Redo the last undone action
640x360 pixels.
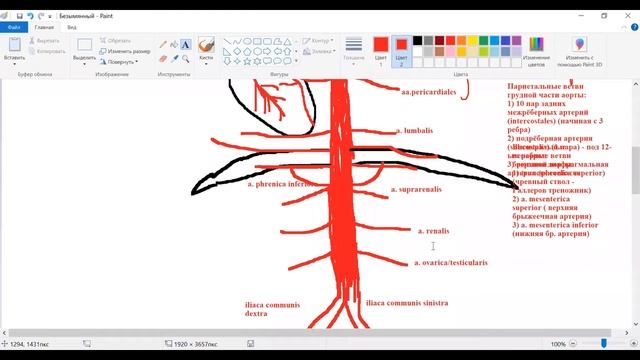point(41,16)
